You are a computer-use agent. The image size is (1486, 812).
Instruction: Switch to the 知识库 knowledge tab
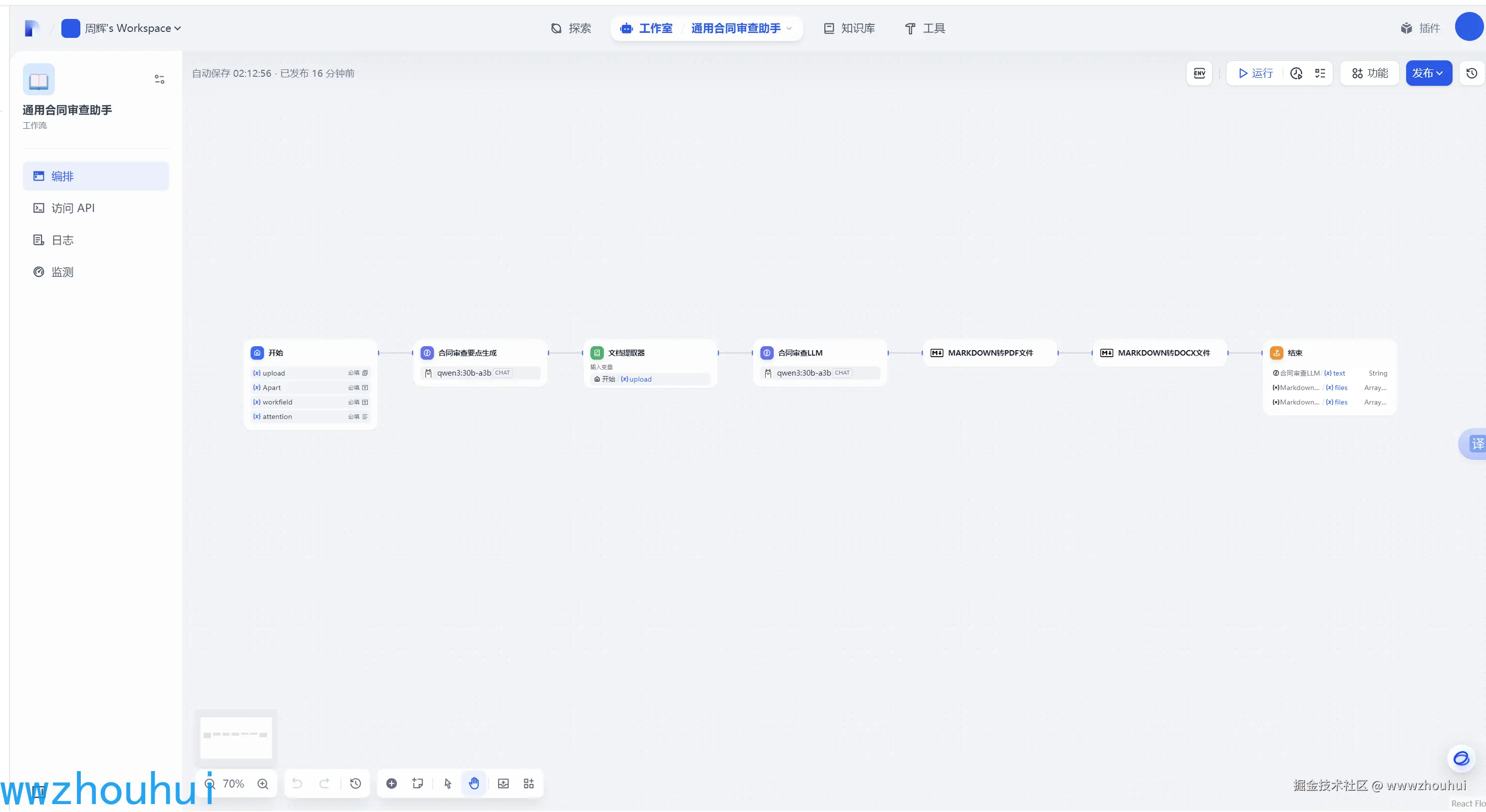849,28
